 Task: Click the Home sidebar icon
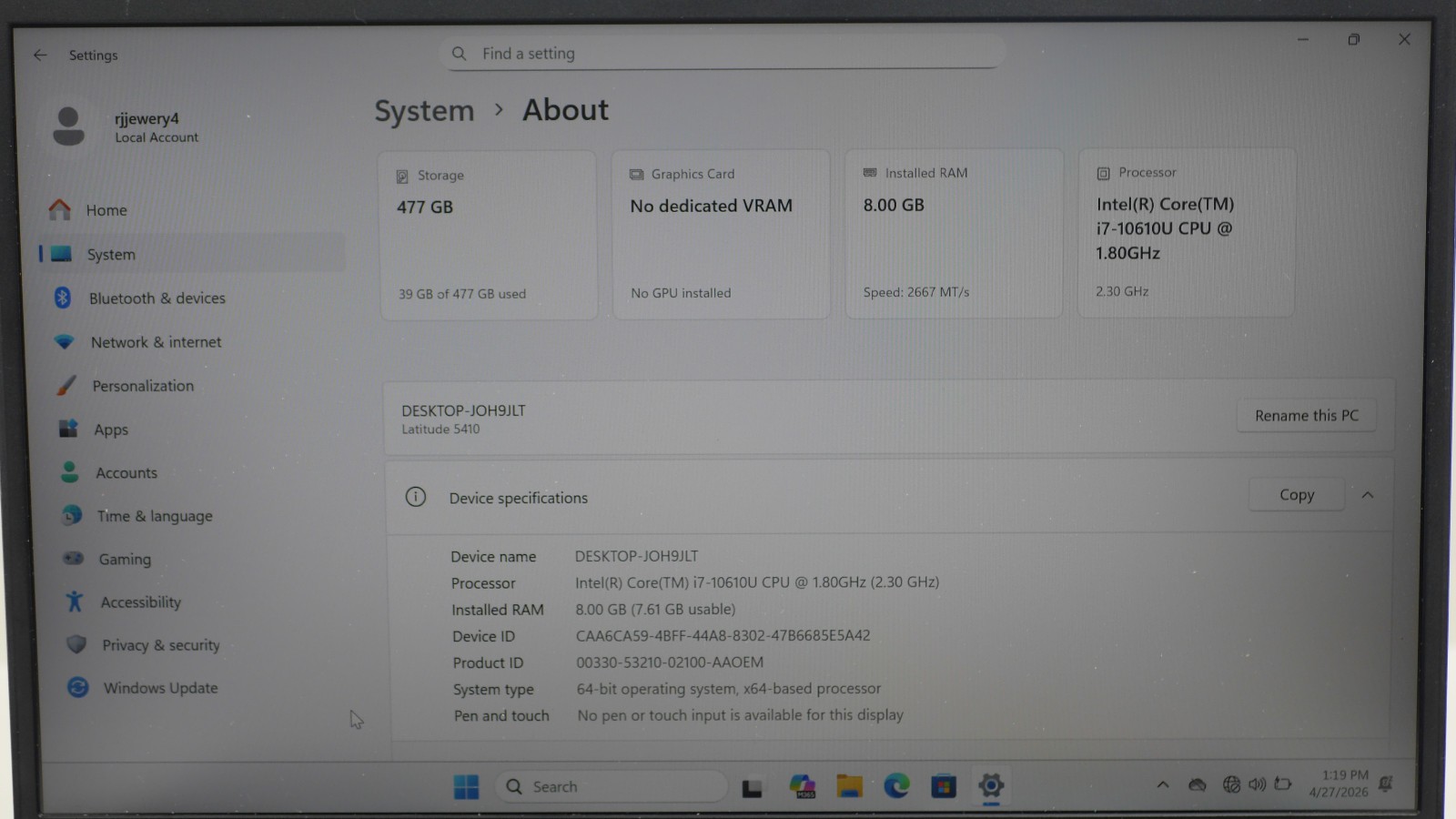click(60, 210)
